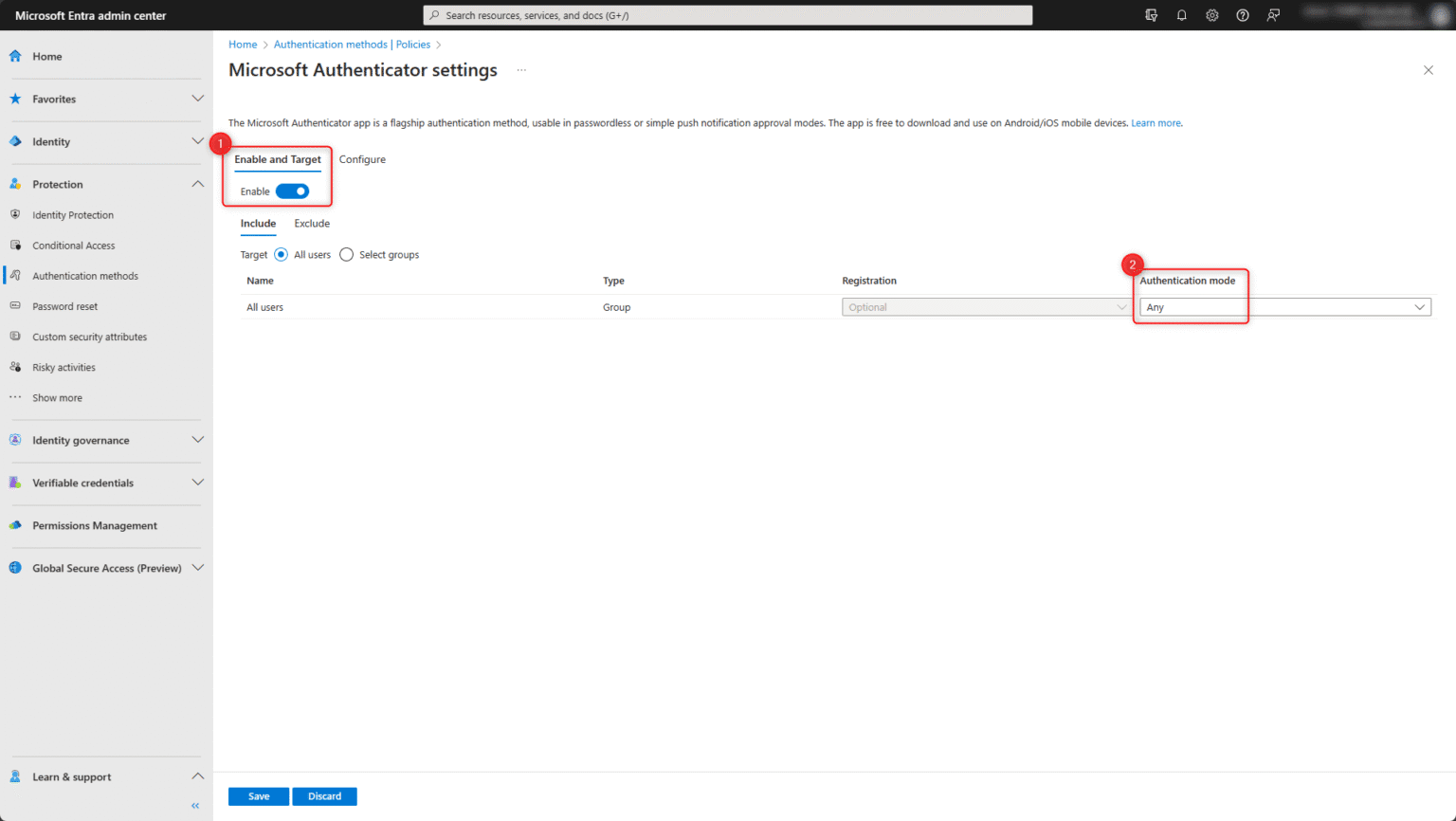Click the Custom security attributes icon
Screen dimensions: 1456x821
tap(16, 336)
